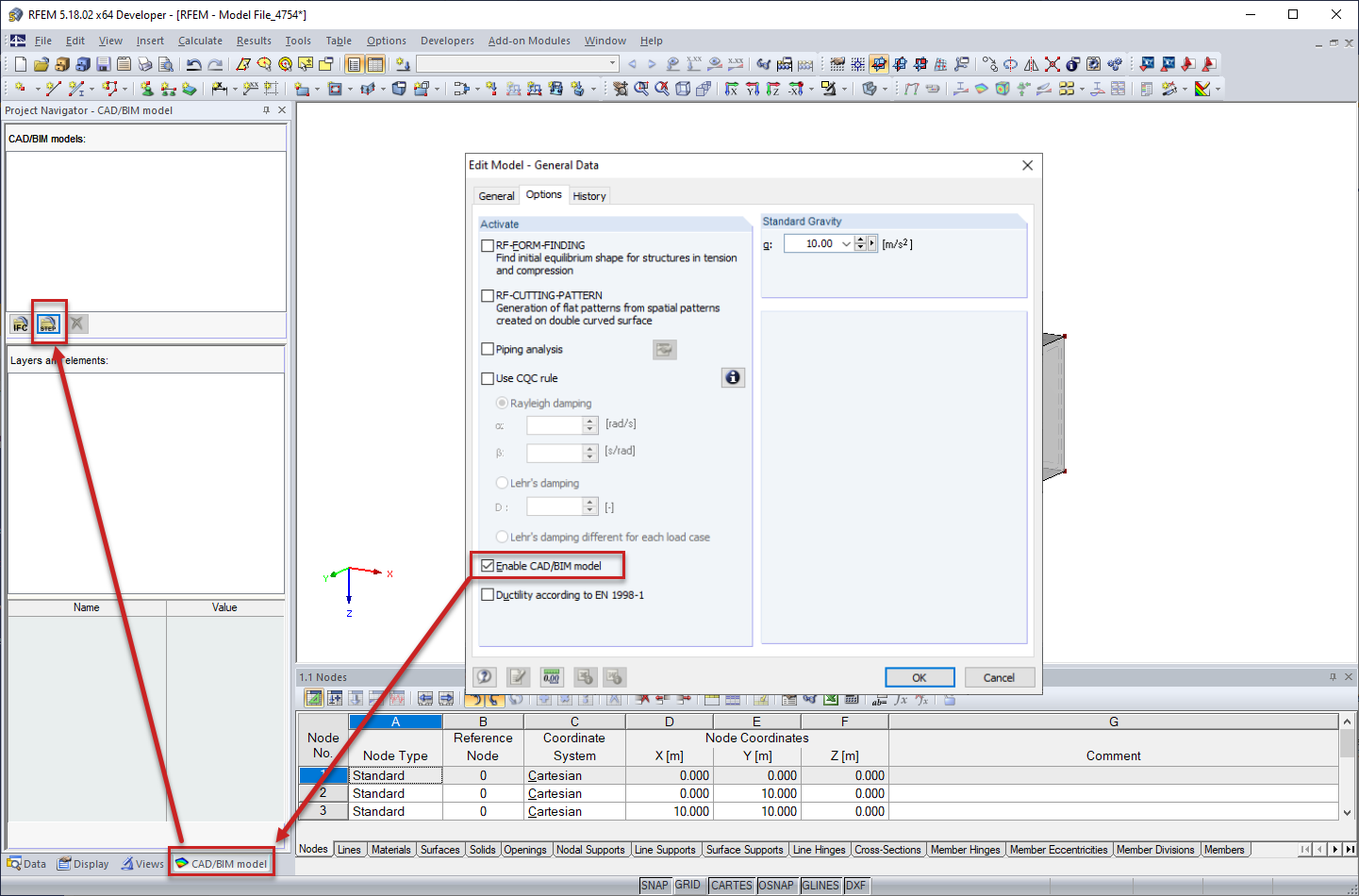Viewport: 1359px width, 896px height.
Task: Click the Undo icon in the toolbar
Action: [x=194, y=63]
